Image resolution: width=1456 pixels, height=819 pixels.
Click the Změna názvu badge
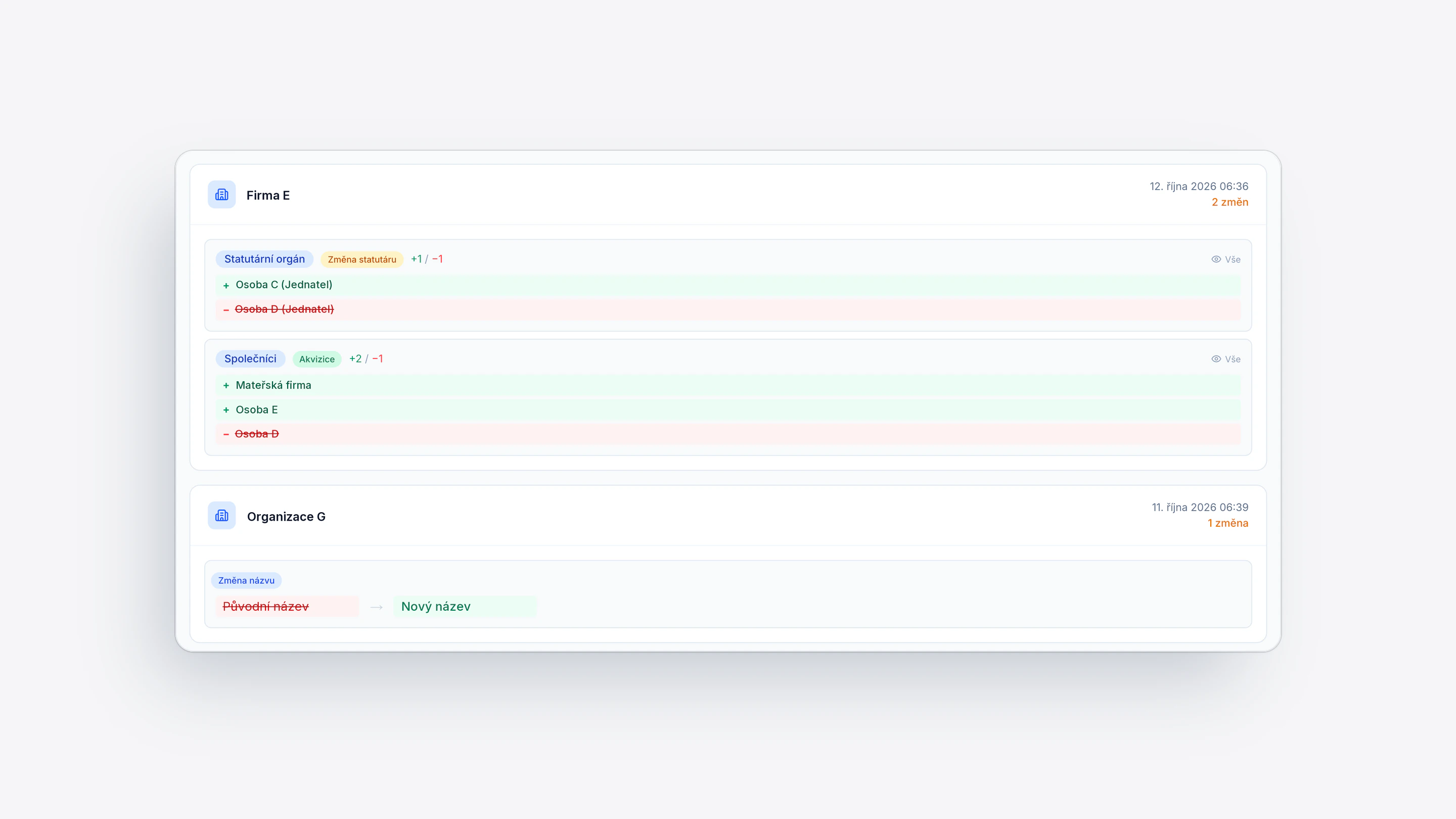pyautogui.click(x=246, y=580)
